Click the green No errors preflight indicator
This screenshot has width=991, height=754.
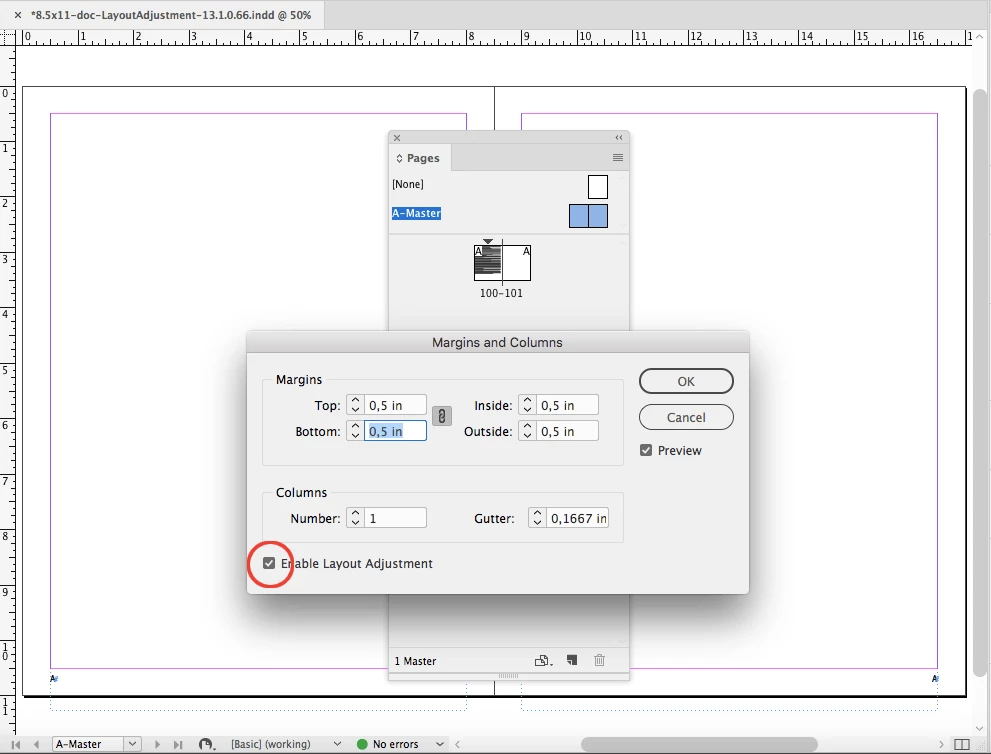coord(362,744)
